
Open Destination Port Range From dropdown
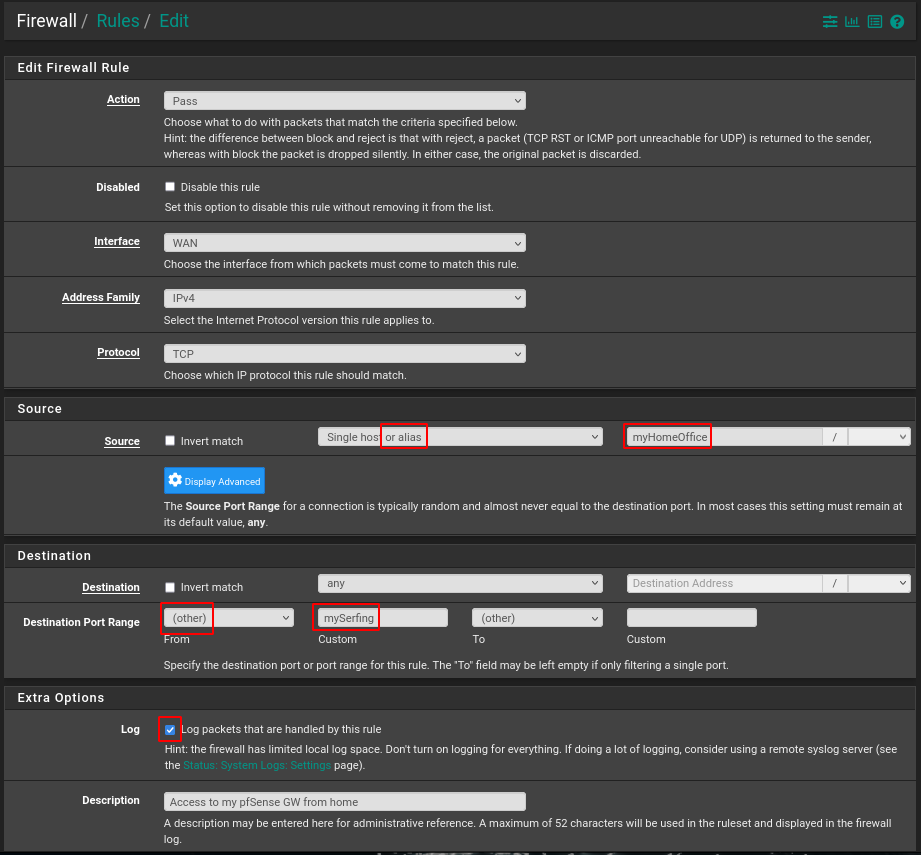point(229,618)
